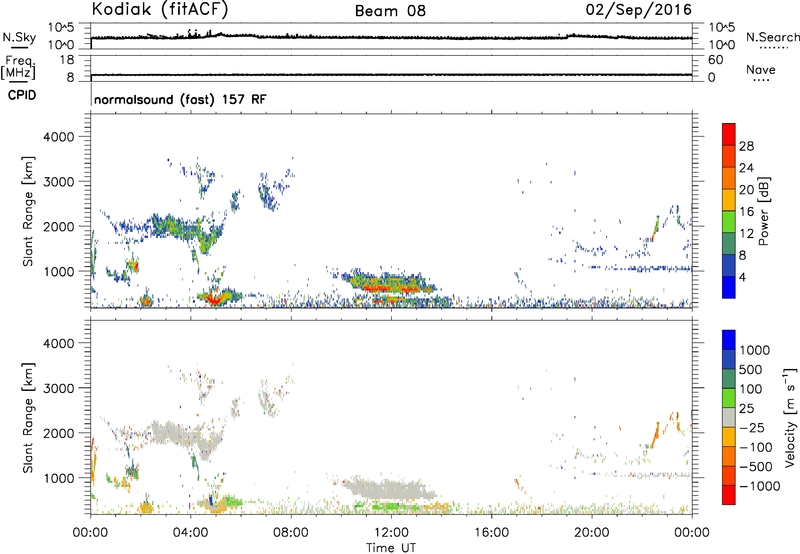Click the red bottom segment of velocity colorbar

729,495
